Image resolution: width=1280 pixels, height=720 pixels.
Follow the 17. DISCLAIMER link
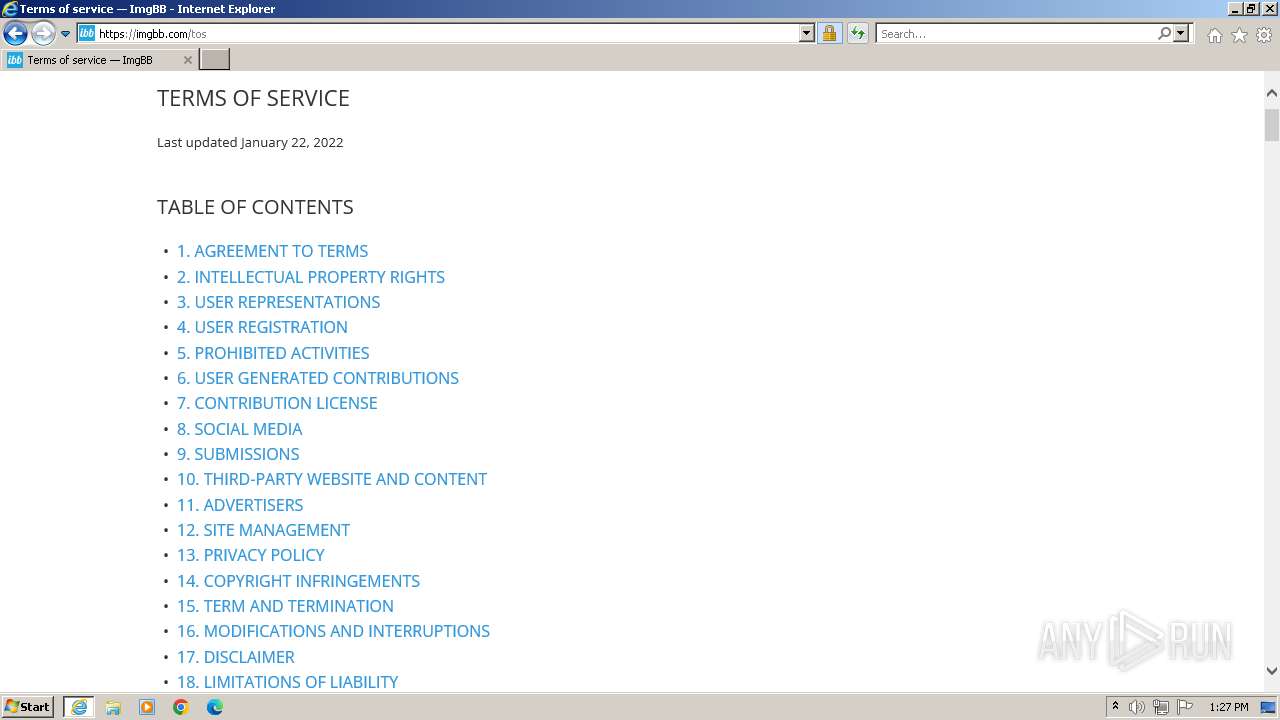[236, 657]
